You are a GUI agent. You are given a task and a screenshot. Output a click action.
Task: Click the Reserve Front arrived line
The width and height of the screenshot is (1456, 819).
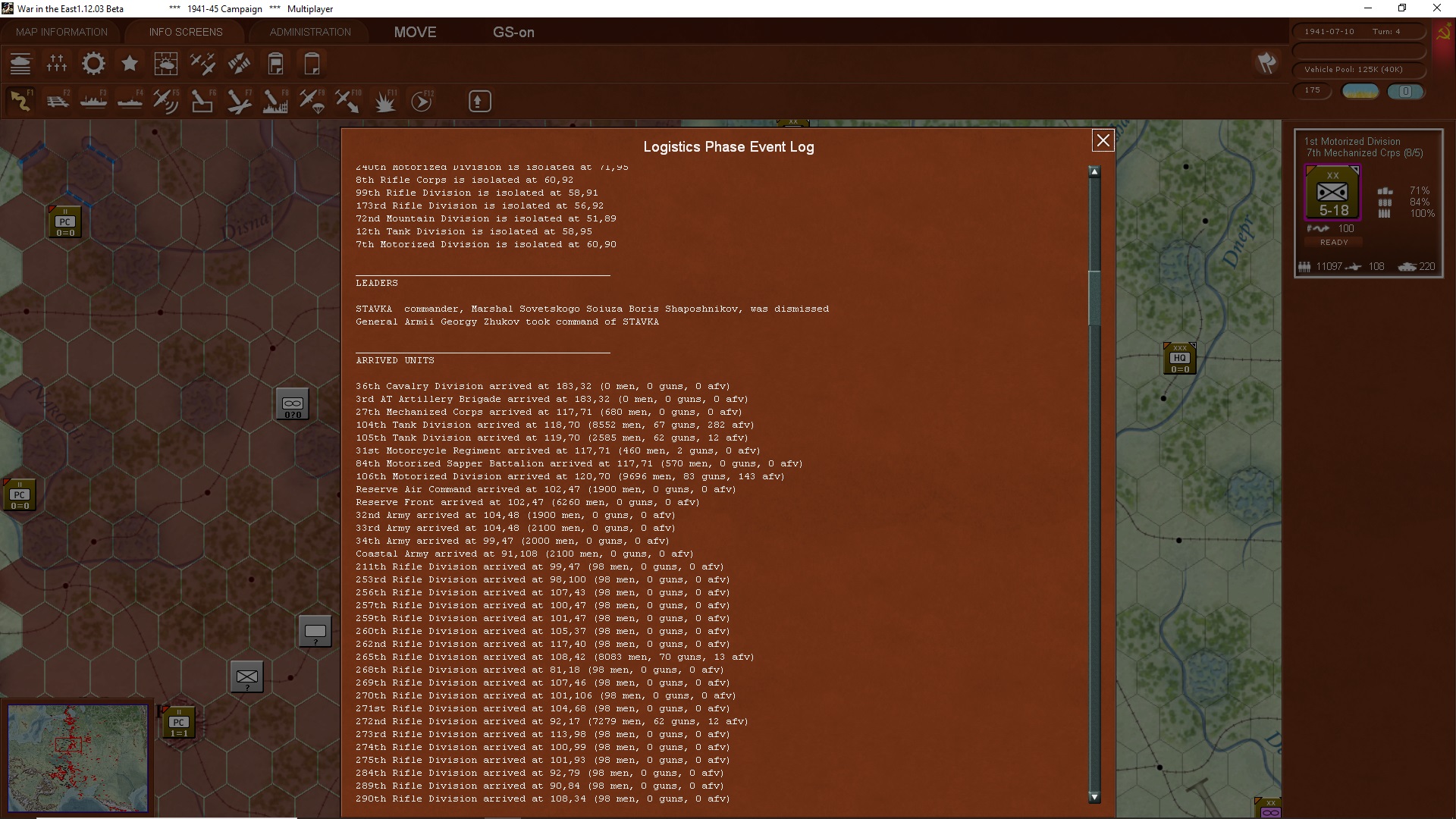pos(528,502)
